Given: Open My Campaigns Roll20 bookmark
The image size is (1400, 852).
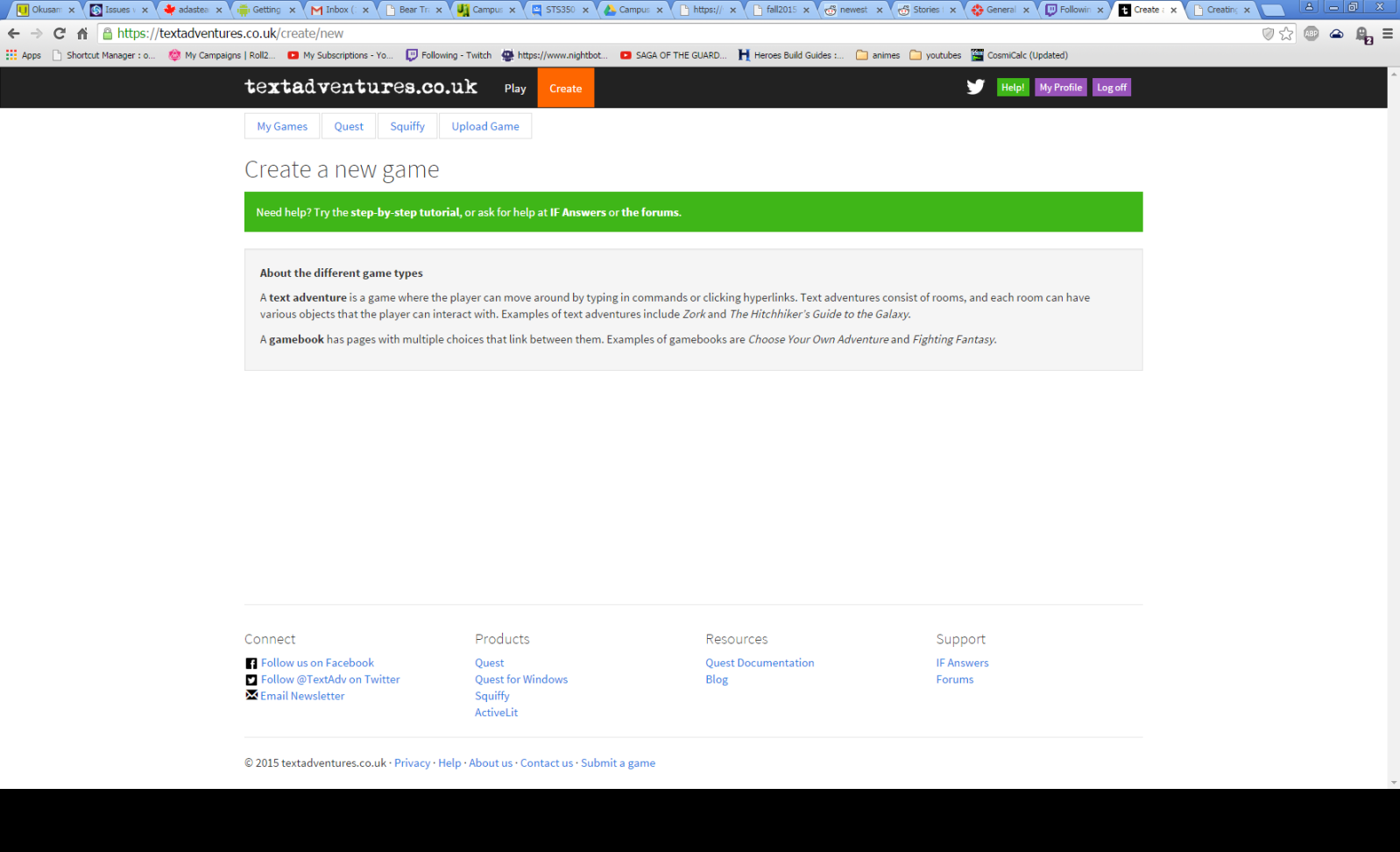Looking at the screenshot, I should (222, 54).
